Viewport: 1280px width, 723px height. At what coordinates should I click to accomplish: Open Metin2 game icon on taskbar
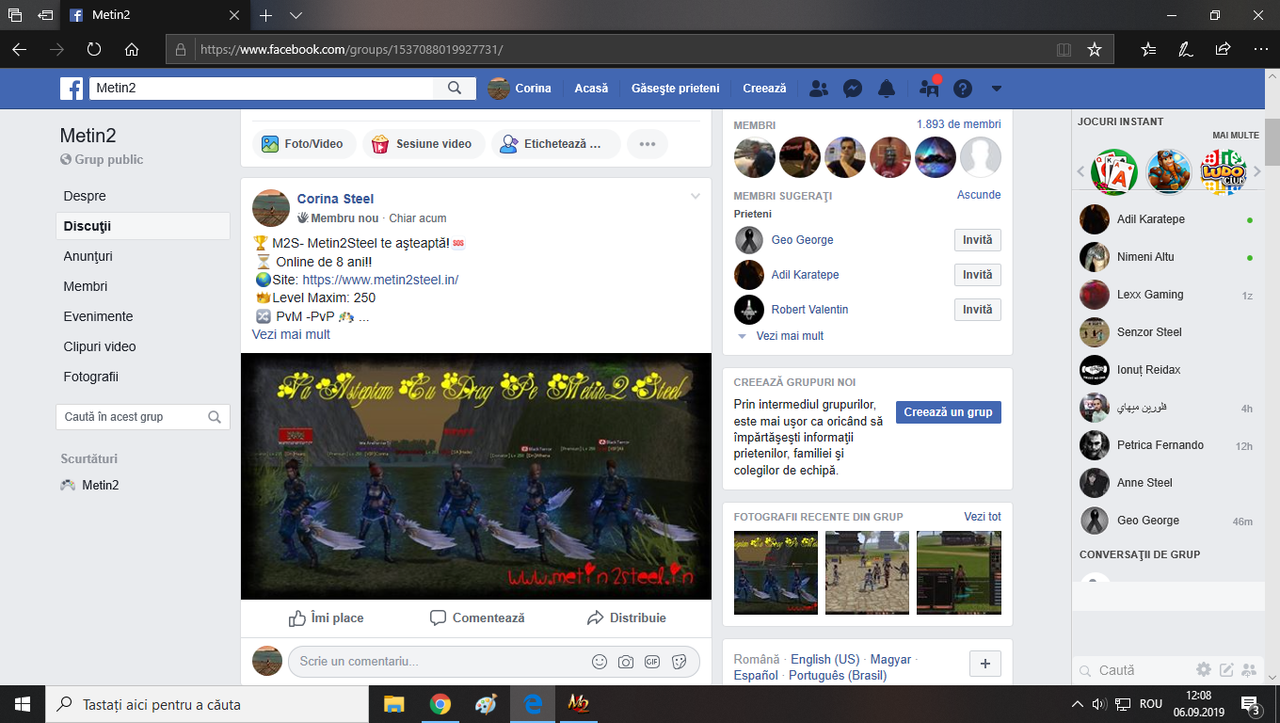click(x=578, y=705)
